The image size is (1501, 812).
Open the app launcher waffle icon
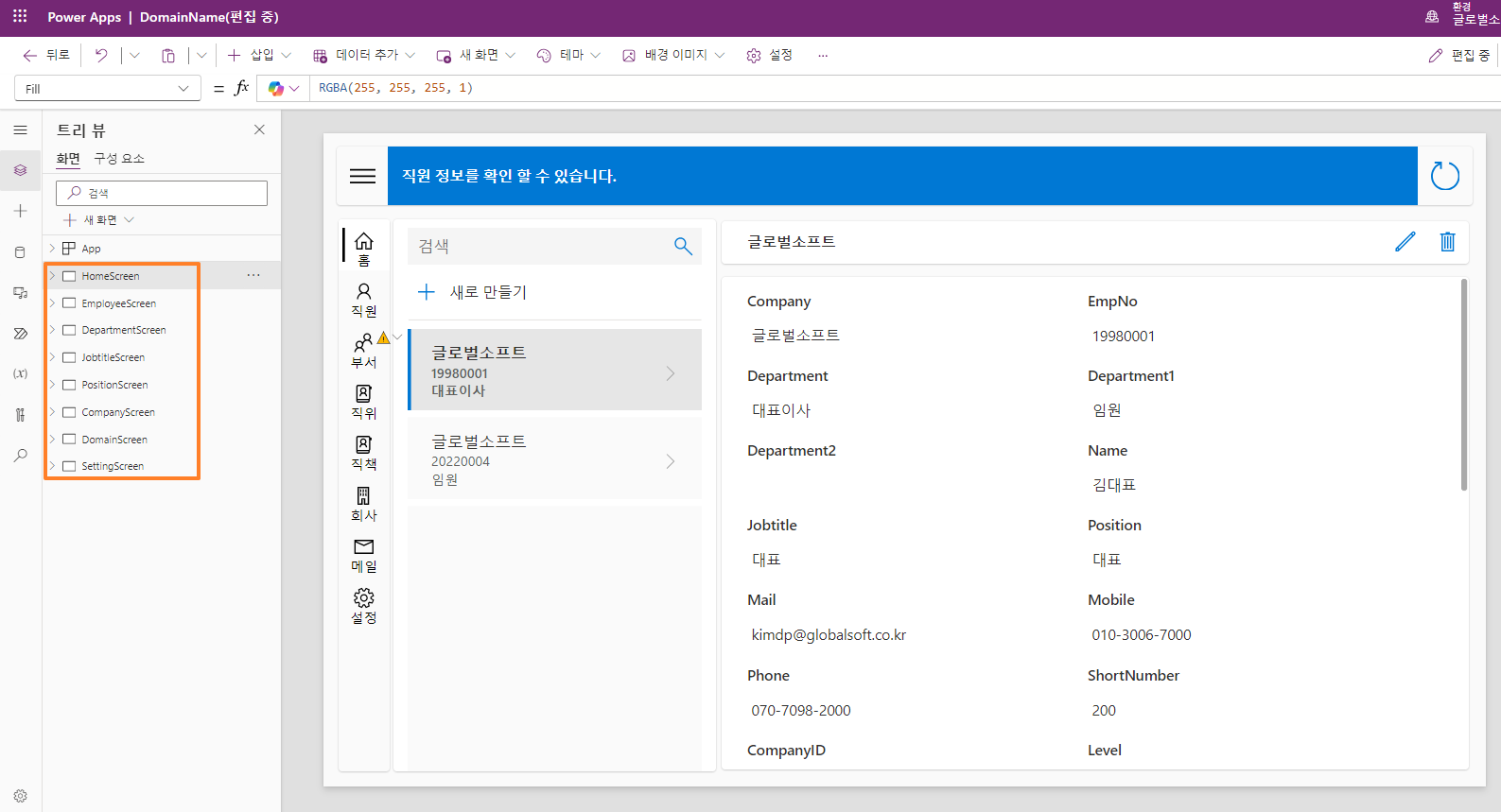(x=20, y=17)
